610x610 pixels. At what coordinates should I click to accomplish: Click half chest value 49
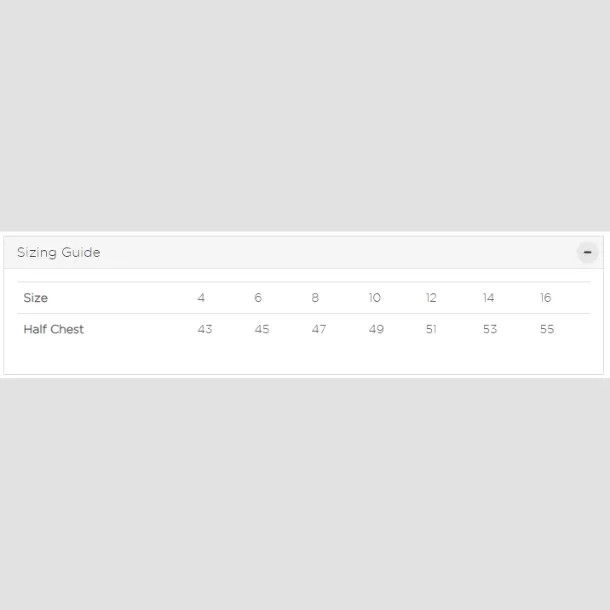(x=376, y=329)
